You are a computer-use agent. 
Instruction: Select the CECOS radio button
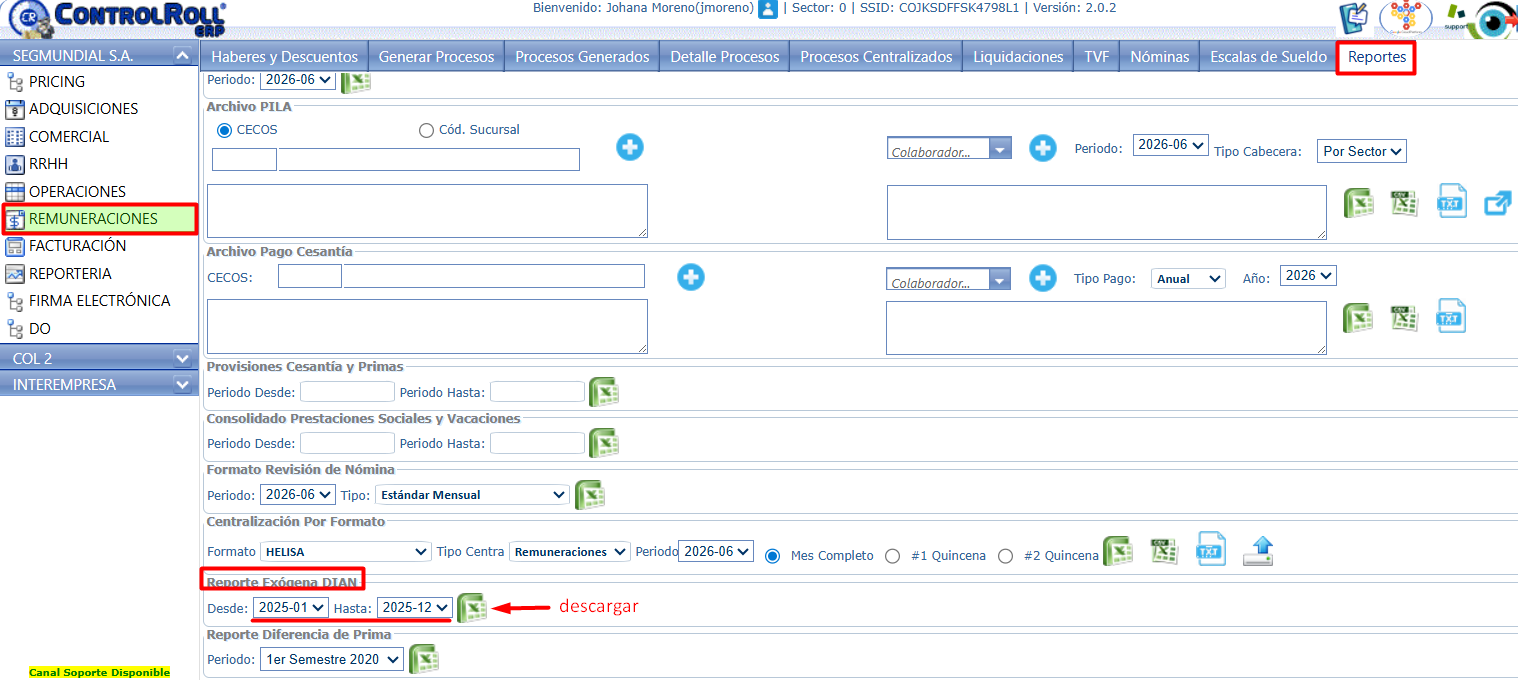coord(224,130)
